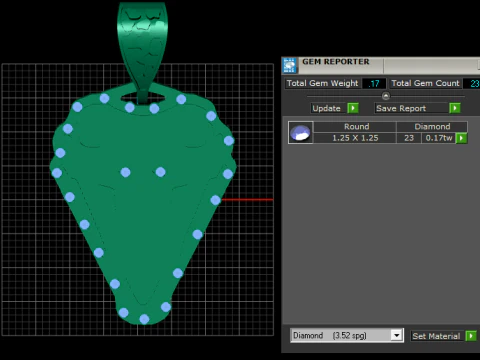
Task: Collapse panel with the round divider handle
Action: [386, 96]
